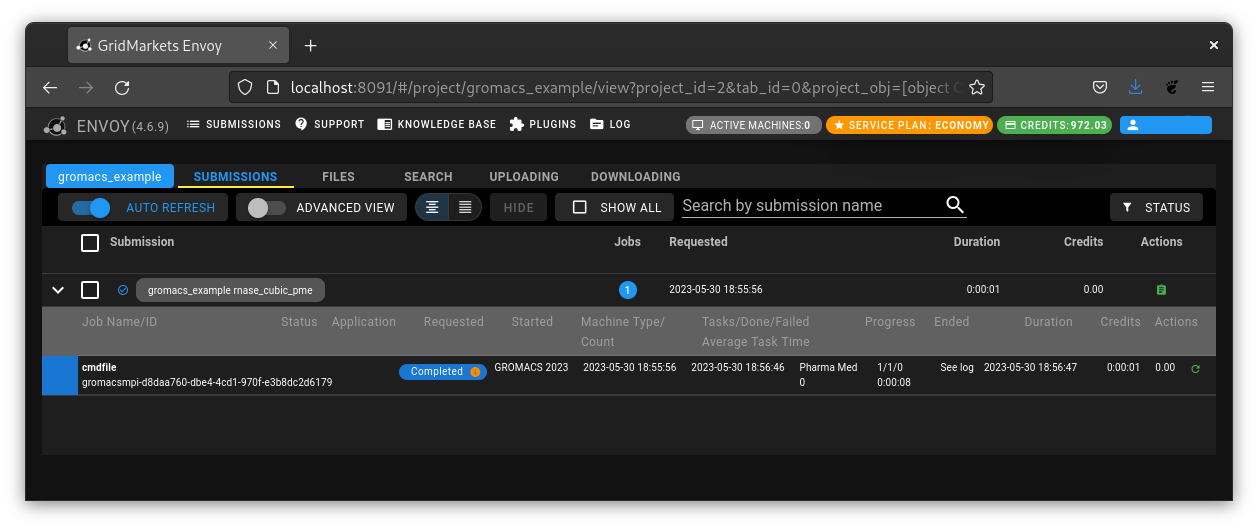The image size is (1258, 529).
Task: Check the gromacs_example rnase_cubic_pme row checkbox
Action: [x=90, y=290]
